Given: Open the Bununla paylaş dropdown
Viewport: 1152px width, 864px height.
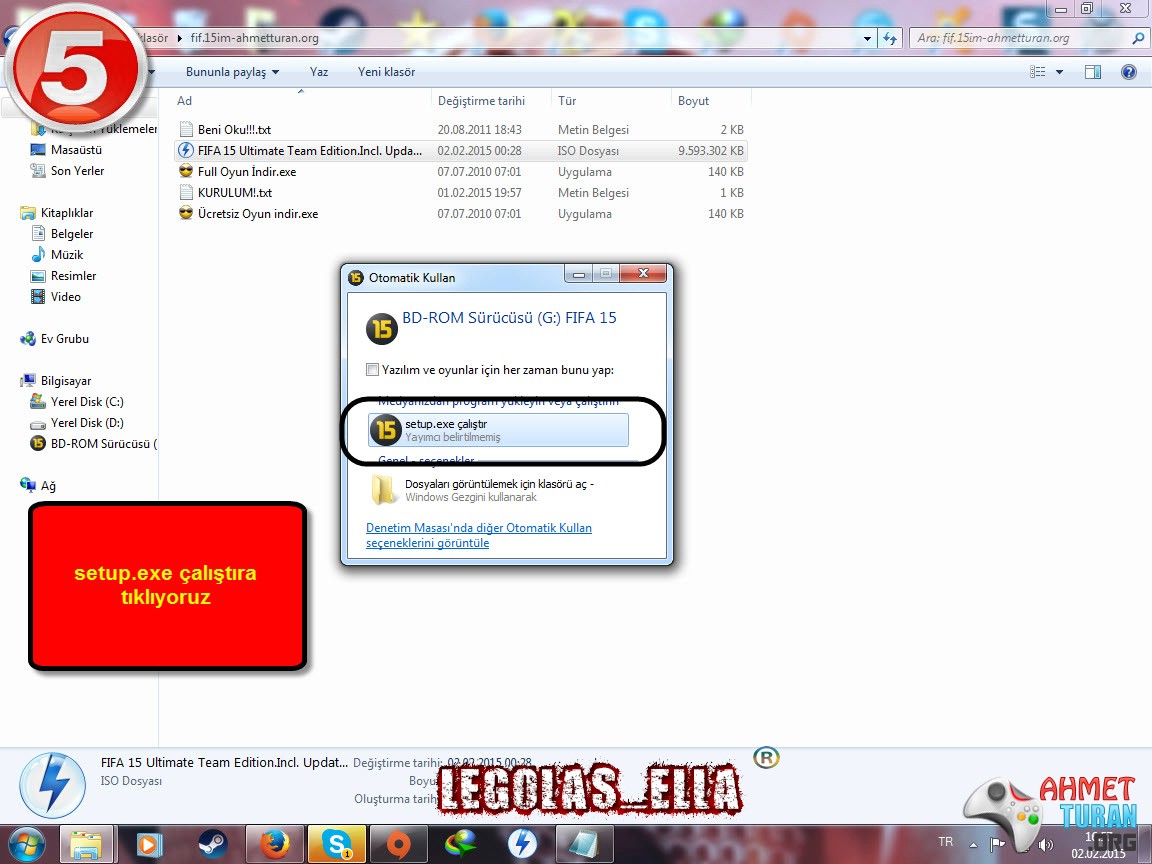Looking at the screenshot, I should (232, 72).
